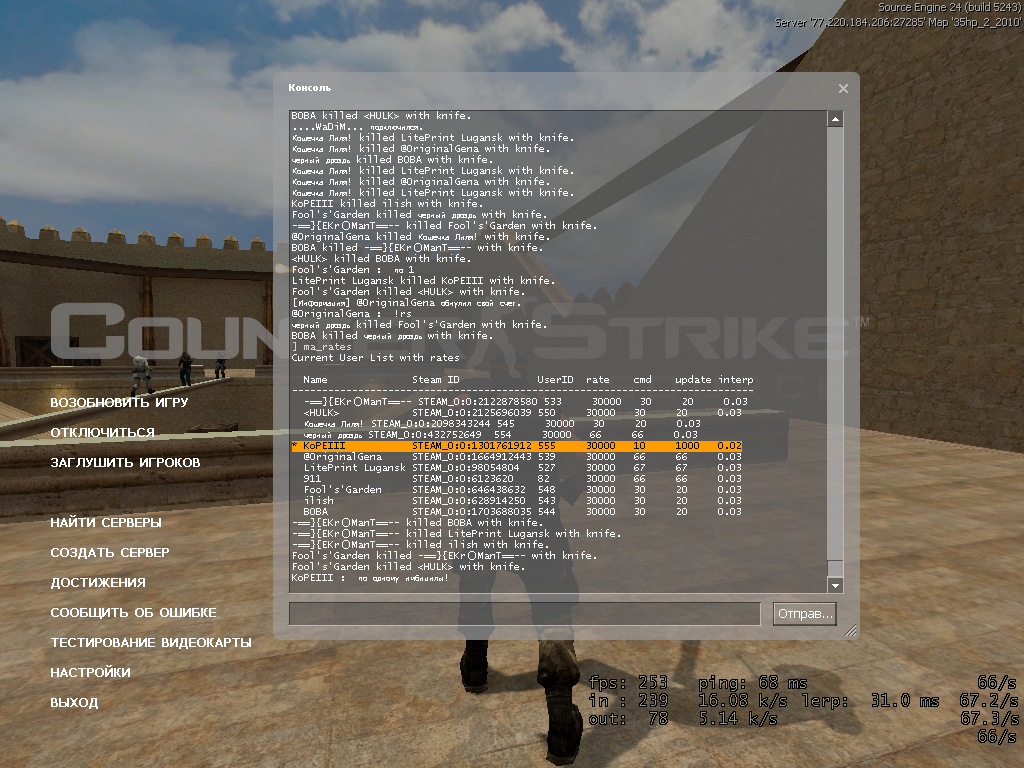
Task: Click Steam ID STEAM_0:0:212878580
Action: point(477,402)
